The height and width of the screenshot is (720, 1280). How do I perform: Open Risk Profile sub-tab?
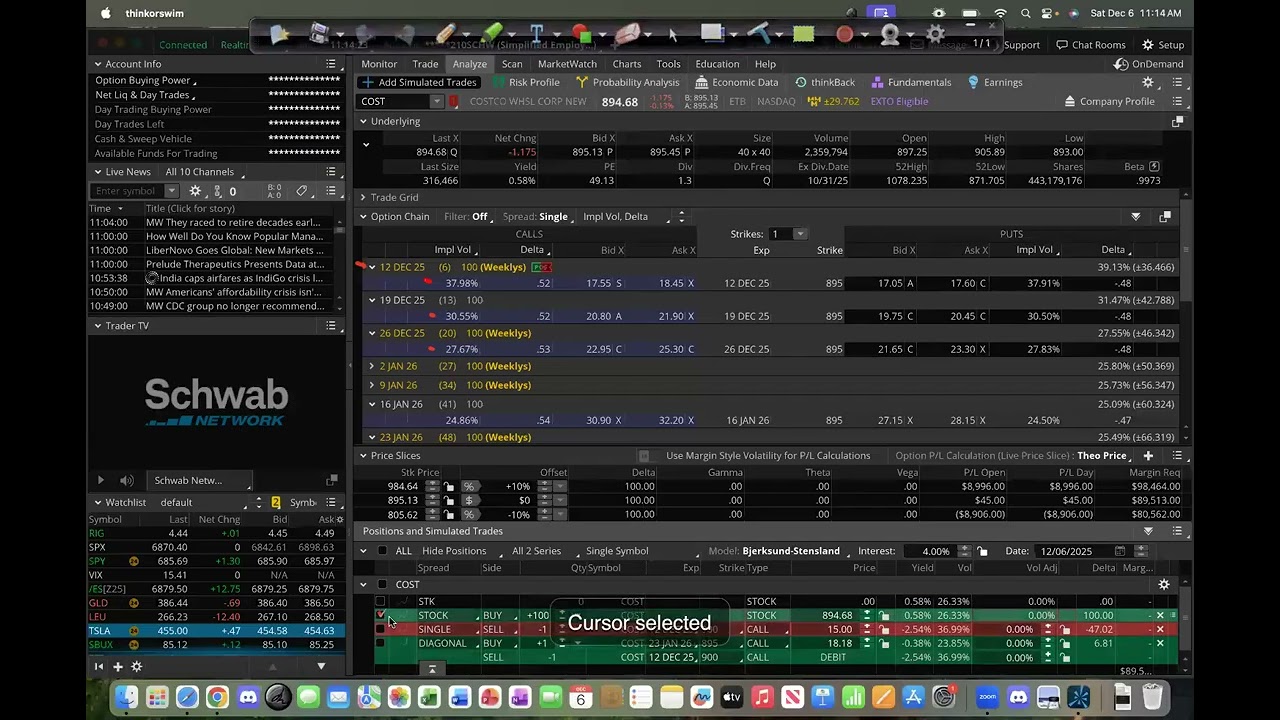tap(525, 82)
